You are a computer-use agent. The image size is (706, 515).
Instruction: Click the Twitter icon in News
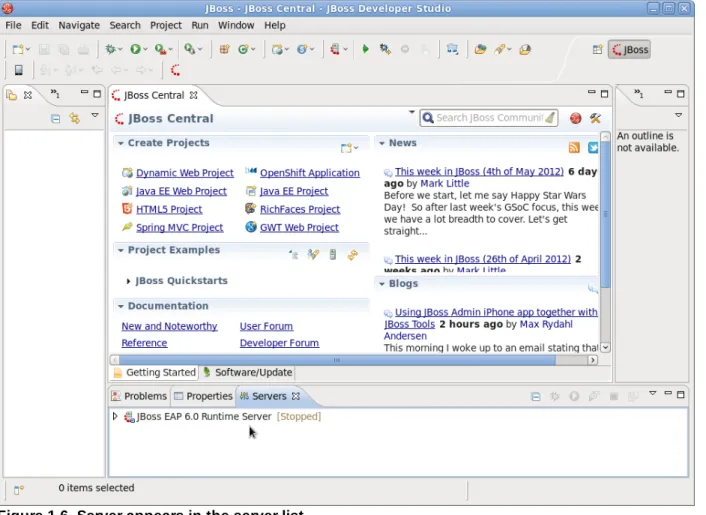[x=593, y=148]
